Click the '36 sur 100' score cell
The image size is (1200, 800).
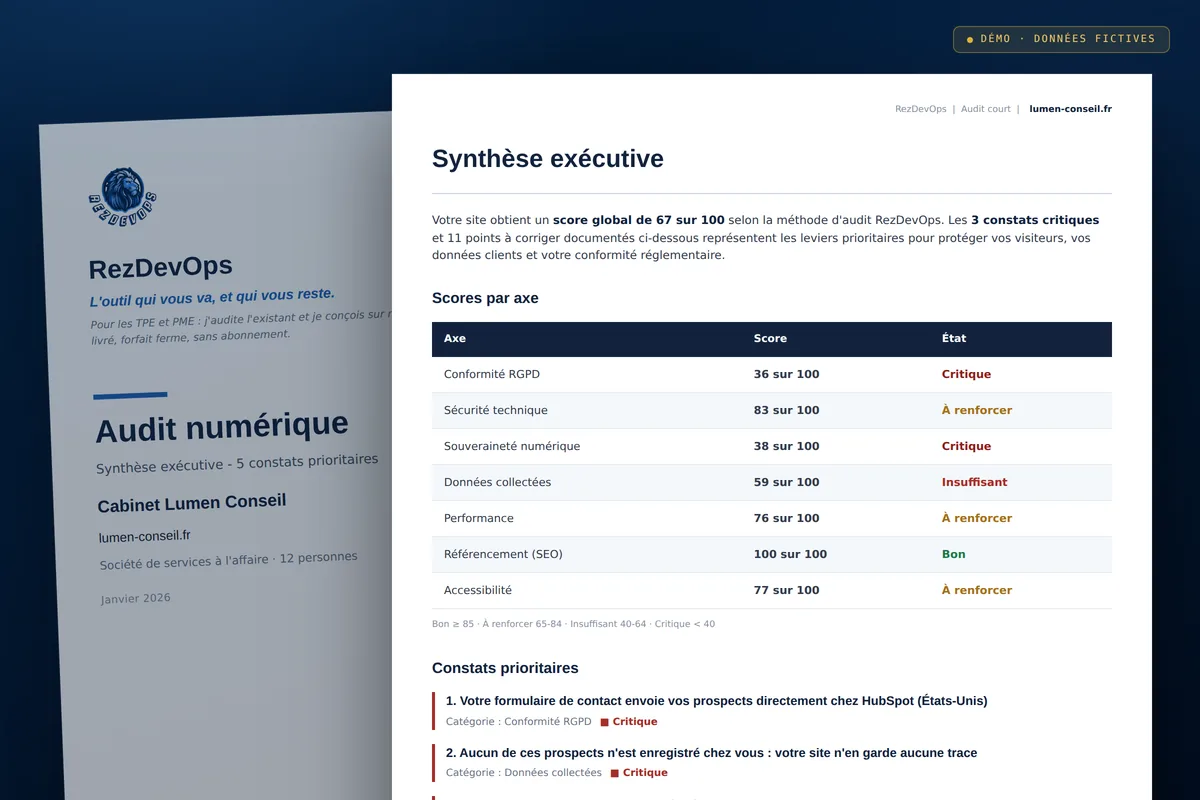[786, 374]
